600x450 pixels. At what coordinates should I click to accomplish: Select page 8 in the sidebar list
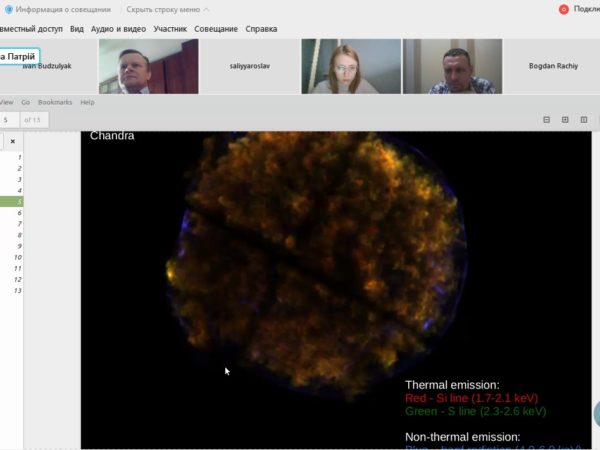(x=18, y=235)
